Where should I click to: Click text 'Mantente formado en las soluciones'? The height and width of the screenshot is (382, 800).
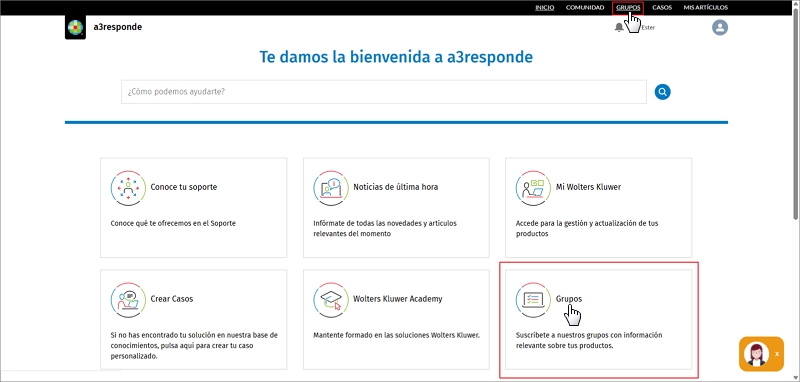(371, 335)
